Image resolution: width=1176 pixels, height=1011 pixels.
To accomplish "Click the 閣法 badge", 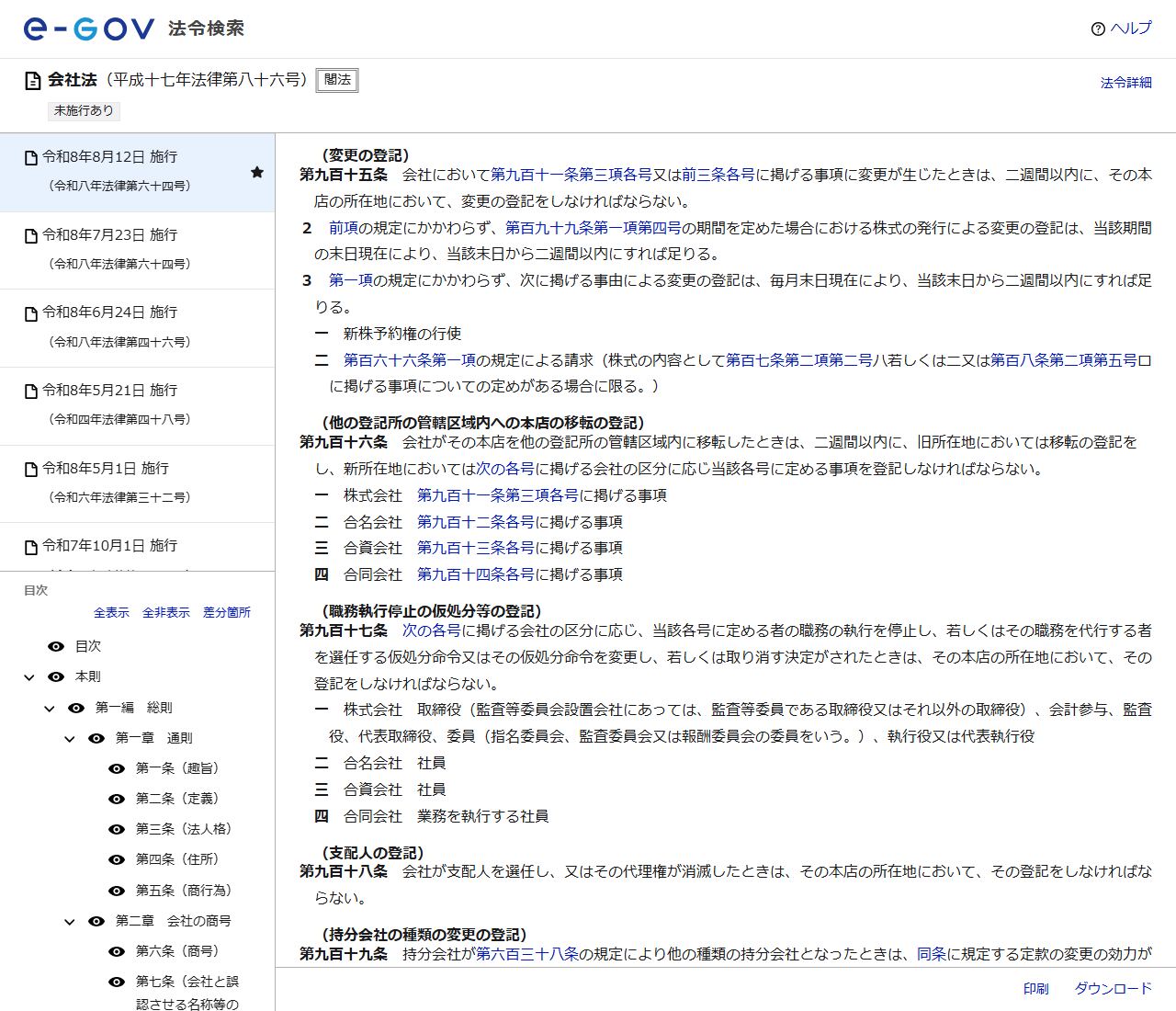I will tap(337, 80).
